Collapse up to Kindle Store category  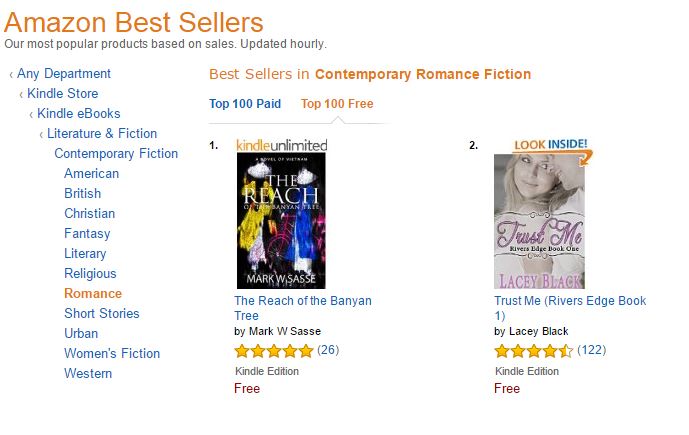[64, 94]
